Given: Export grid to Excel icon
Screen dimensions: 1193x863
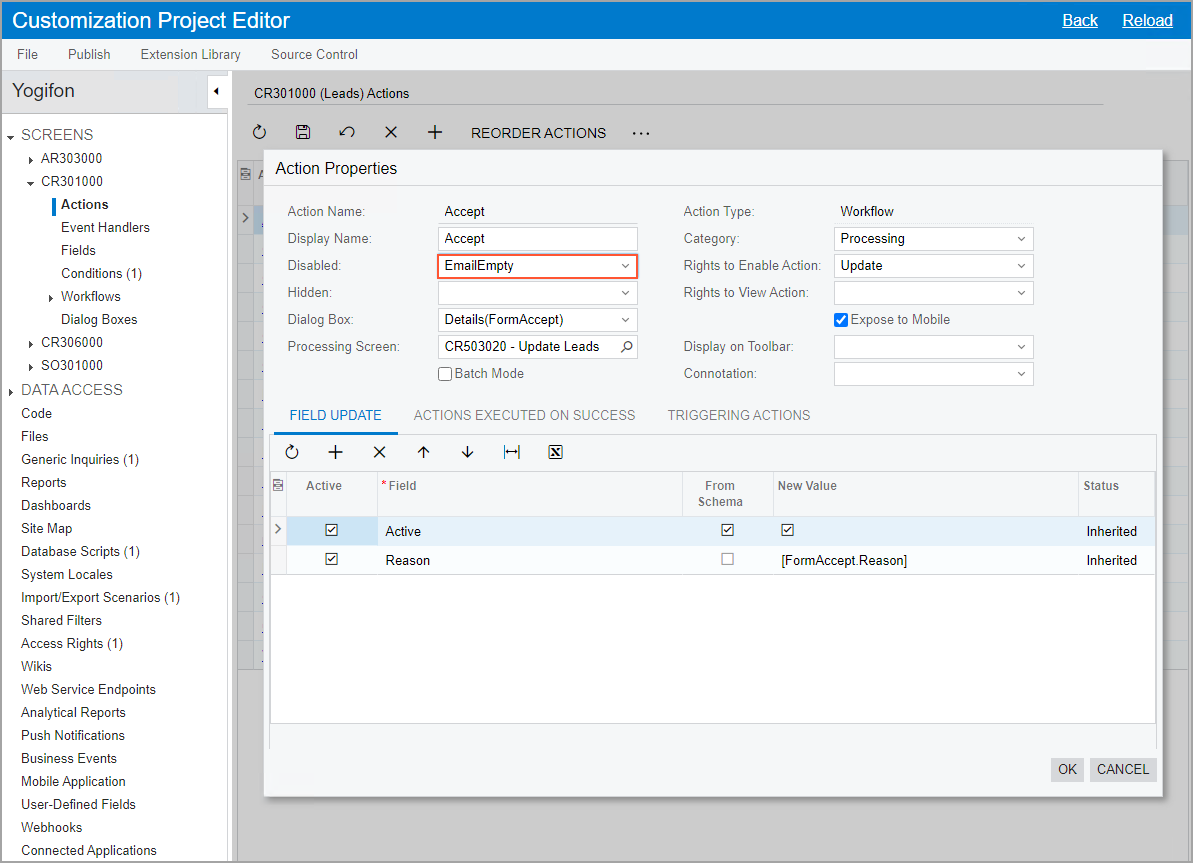Looking at the screenshot, I should (x=555, y=452).
